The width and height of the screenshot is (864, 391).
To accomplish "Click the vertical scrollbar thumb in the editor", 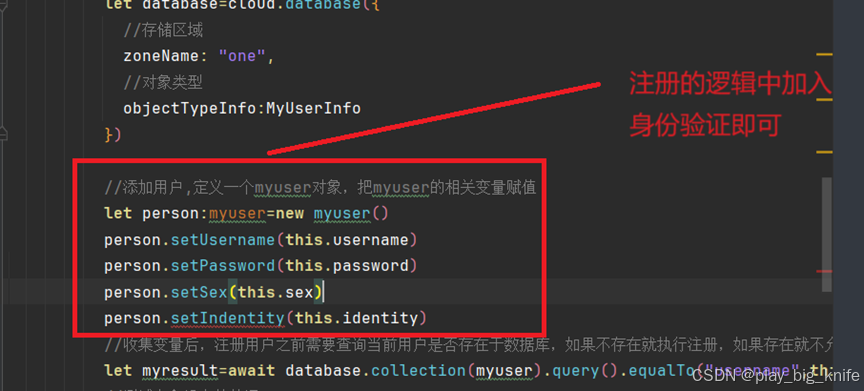I will 826,235.
